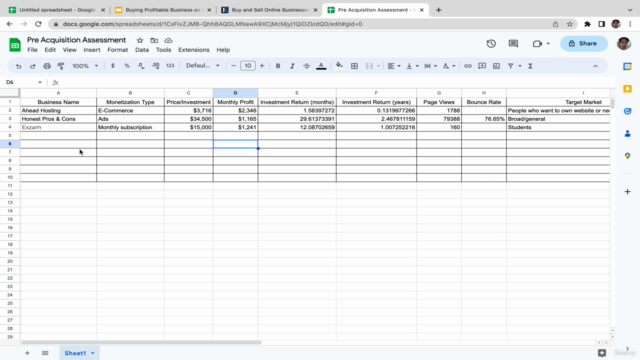Increase font size with plus button
Screen dimensions: 640x360
point(262,66)
